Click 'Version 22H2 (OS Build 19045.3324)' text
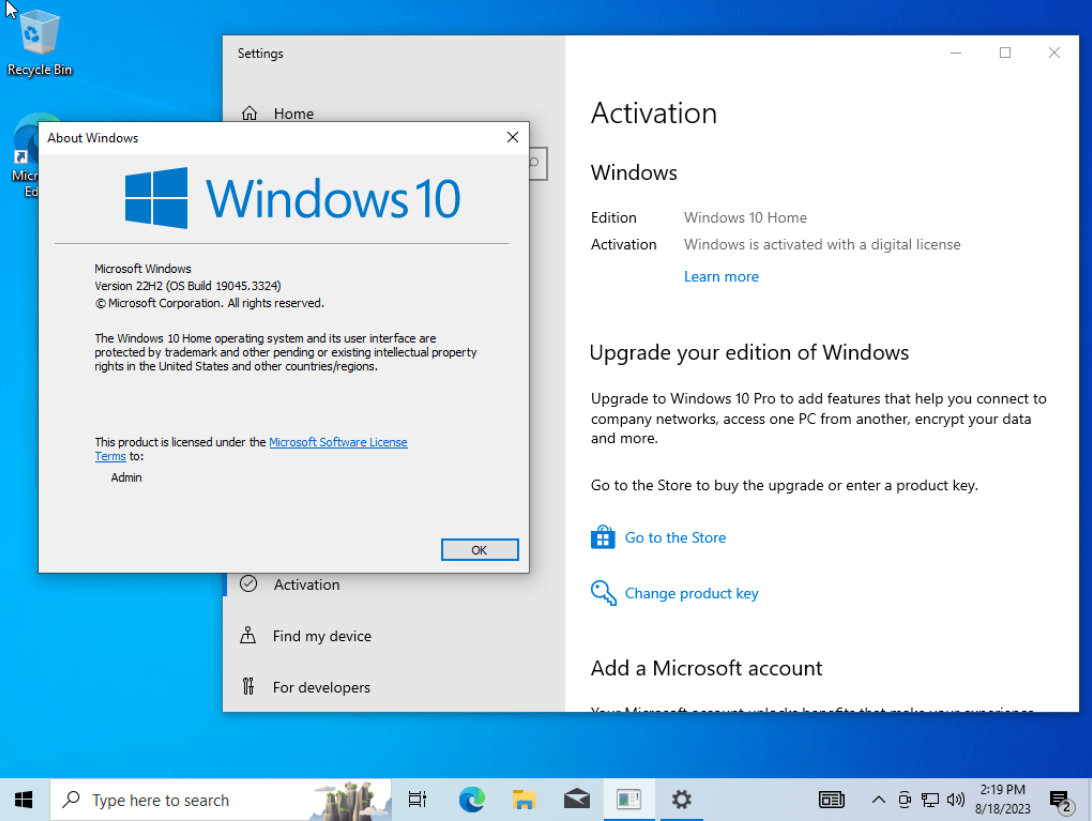The width and height of the screenshot is (1092, 821). (x=188, y=286)
